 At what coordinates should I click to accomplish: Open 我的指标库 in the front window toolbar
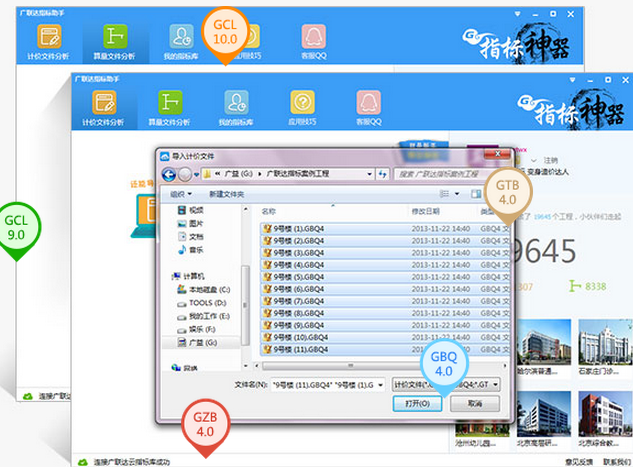(x=236, y=108)
